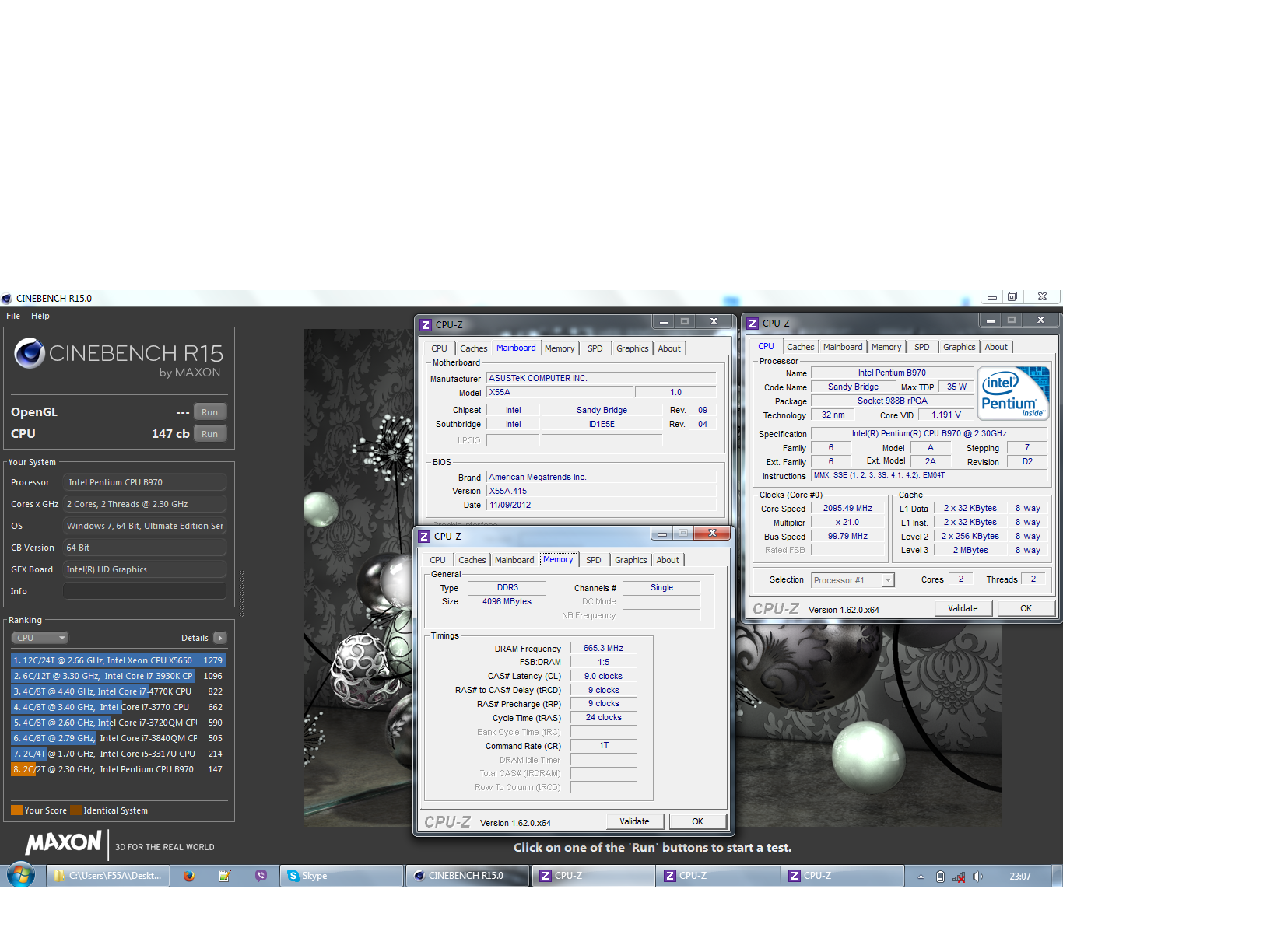Viewport: 1270px width, 952px height.
Task: Open the notepad icon on the taskbar
Action: (225, 876)
